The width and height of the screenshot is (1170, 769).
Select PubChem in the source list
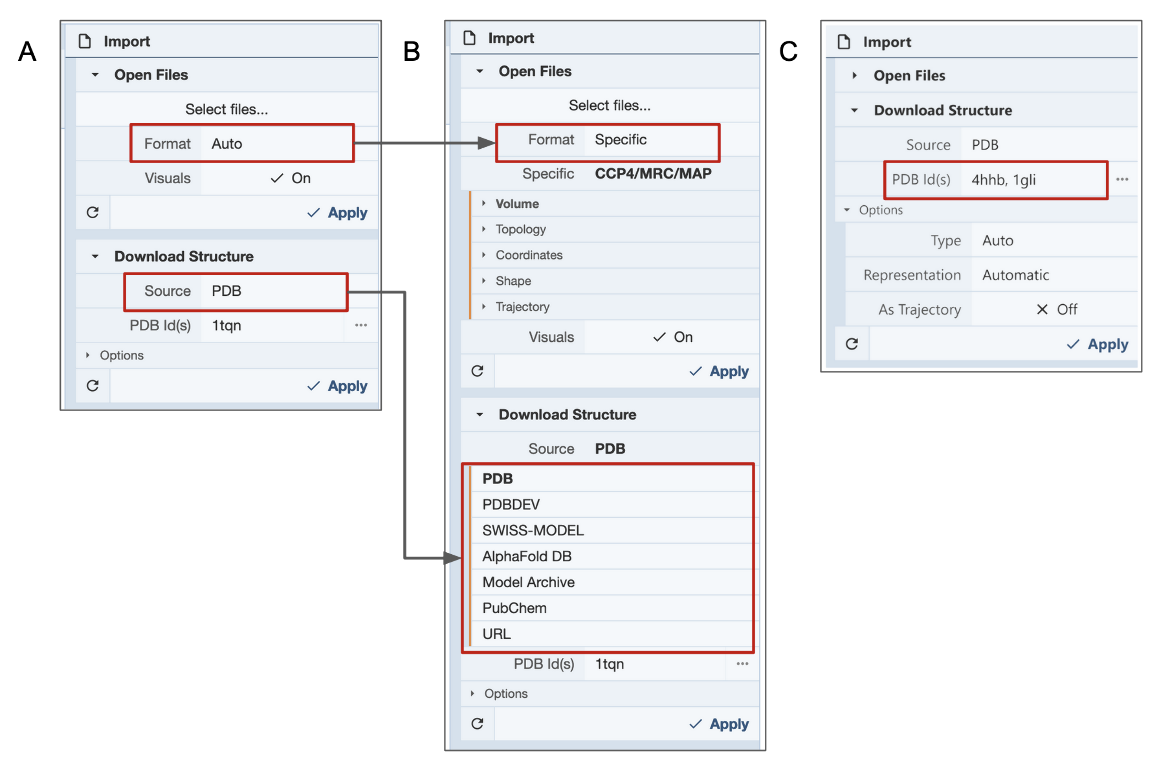pyautogui.click(x=514, y=608)
